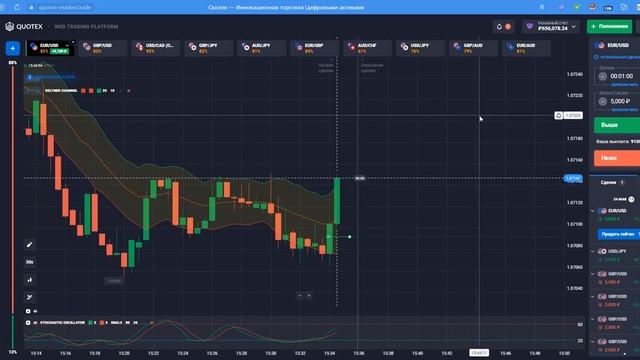The height and width of the screenshot is (360, 640).
Task: Expand the EUR/USD trade in the trades list
Action: pyautogui.click(x=593, y=211)
